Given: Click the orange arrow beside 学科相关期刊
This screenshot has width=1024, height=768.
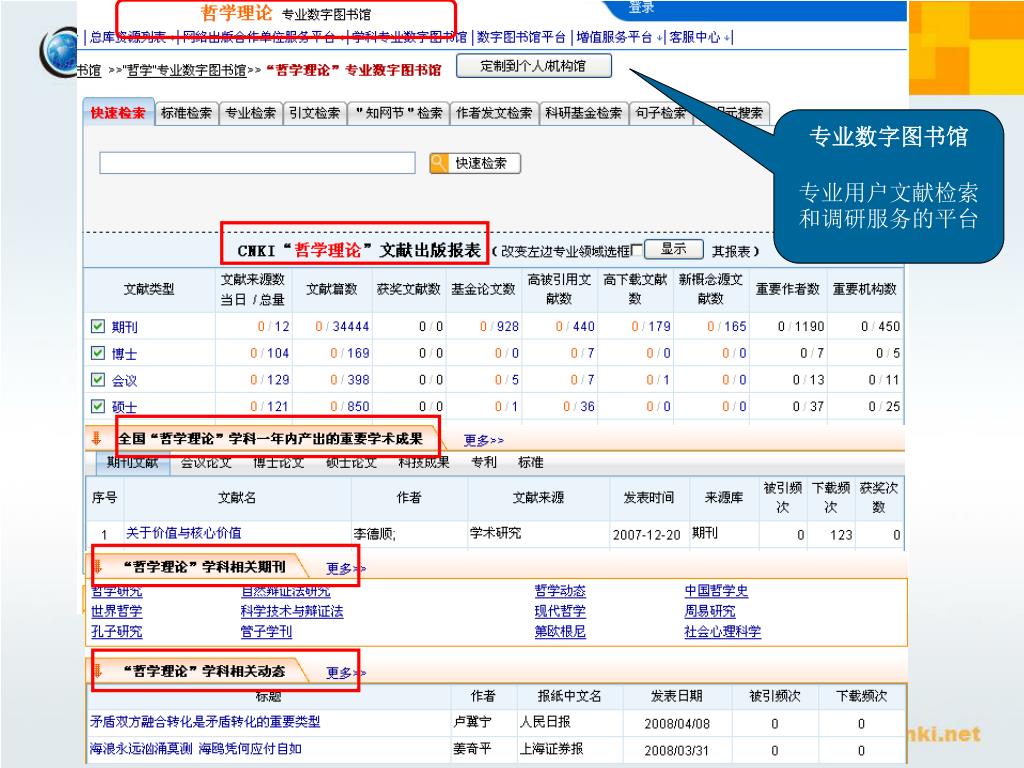Looking at the screenshot, I should pyautogui.click(x=98, y=566).
